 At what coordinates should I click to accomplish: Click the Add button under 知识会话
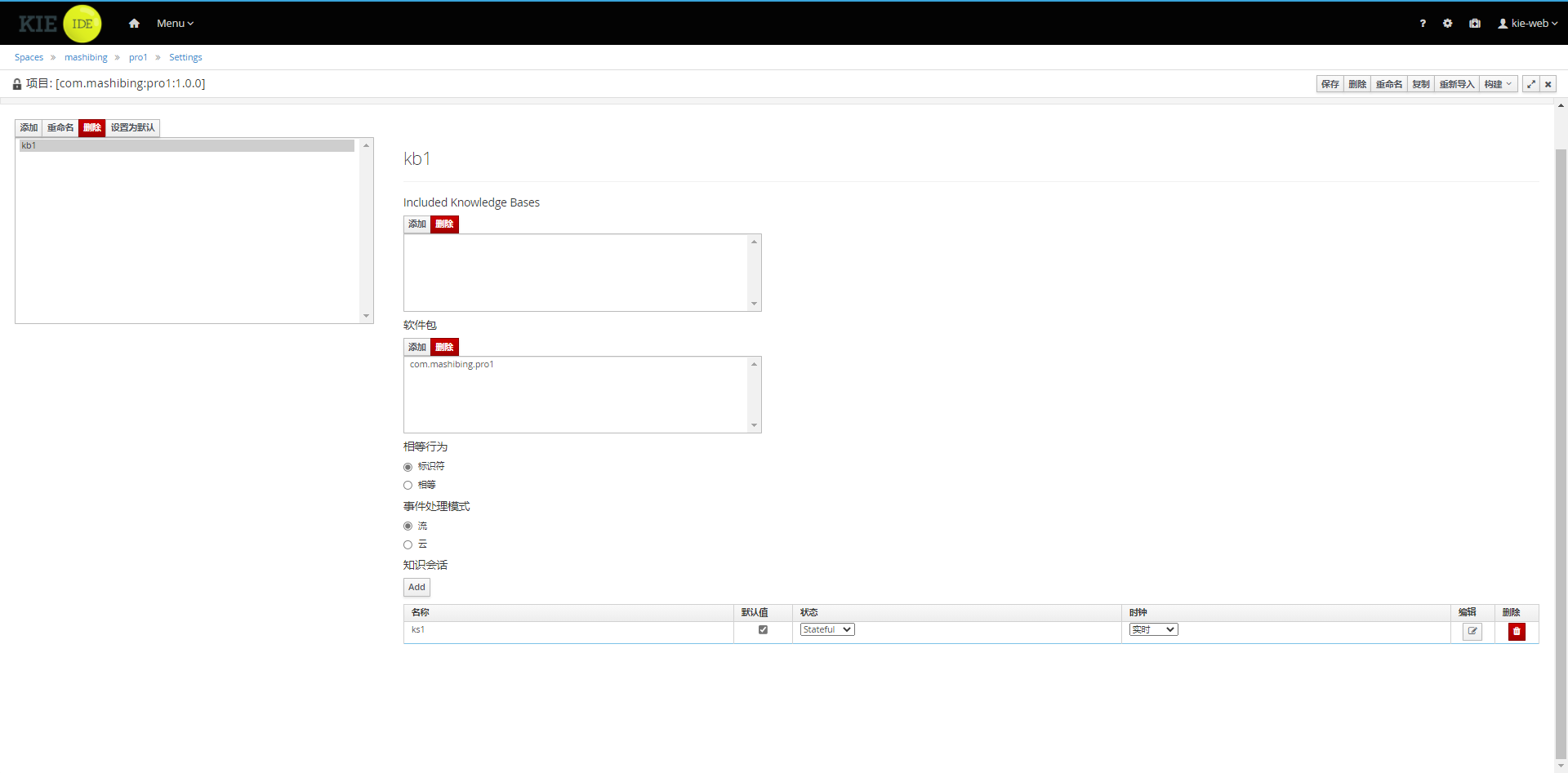tap(416, 587)
